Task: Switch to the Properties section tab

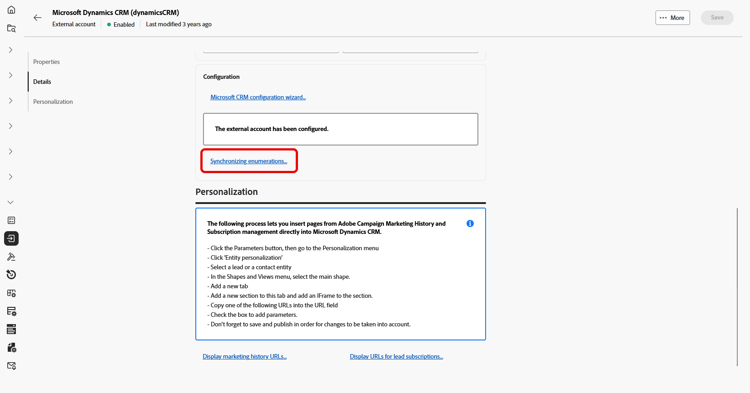Action: tap(46, 62)
